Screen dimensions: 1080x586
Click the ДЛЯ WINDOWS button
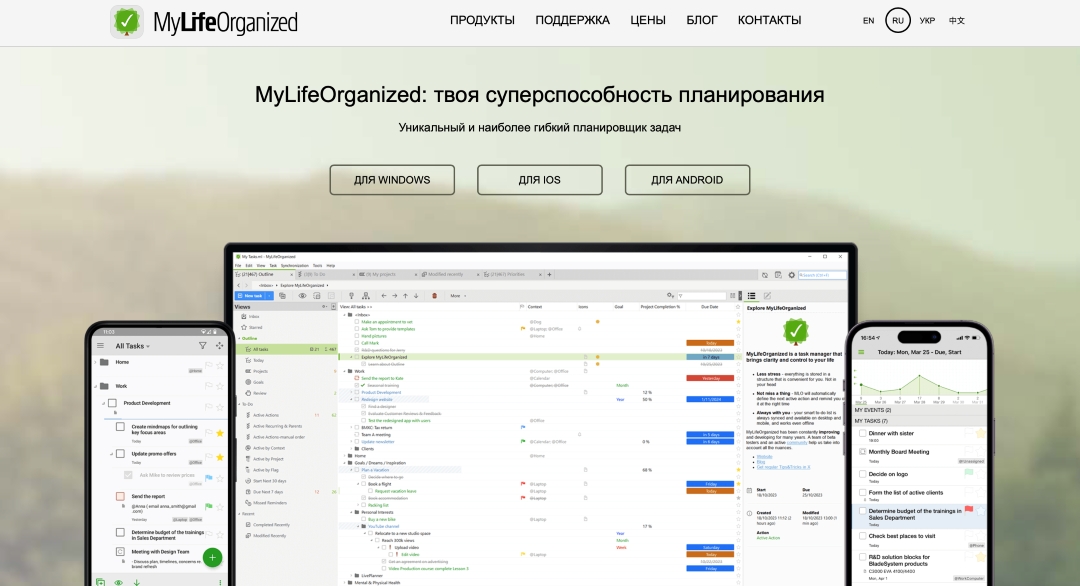coord(392,180)
